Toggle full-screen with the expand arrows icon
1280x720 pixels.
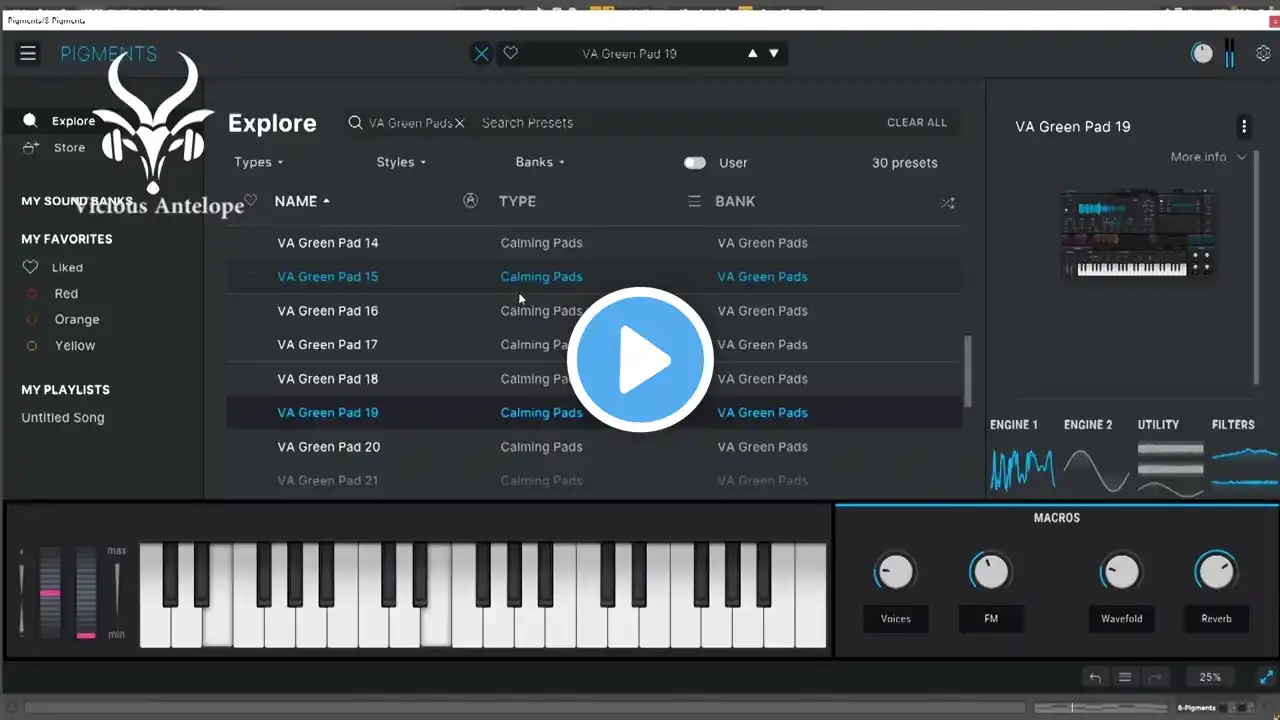click(1265, 677)
